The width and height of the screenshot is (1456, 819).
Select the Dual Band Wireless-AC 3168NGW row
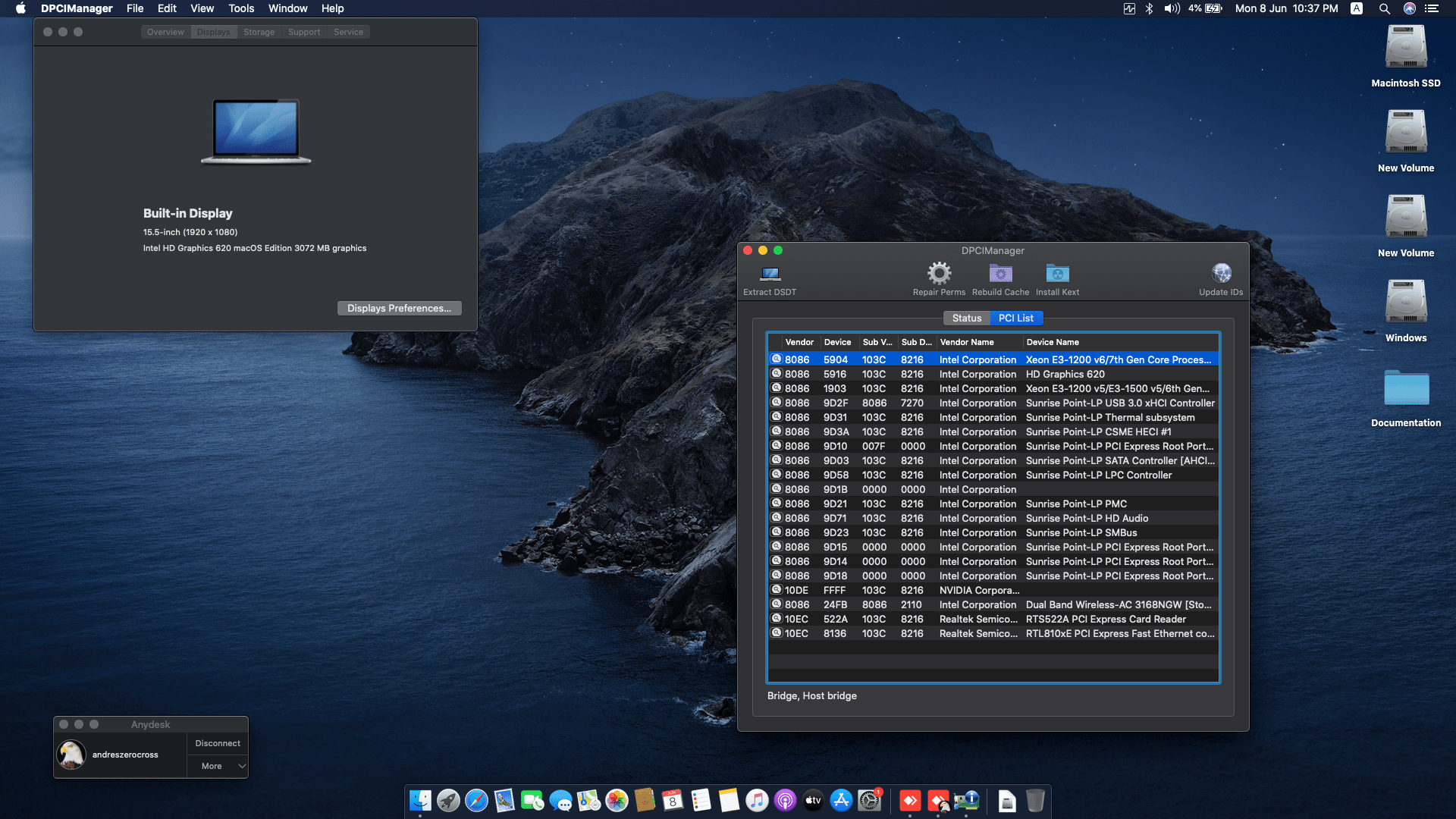coord(993,604)
